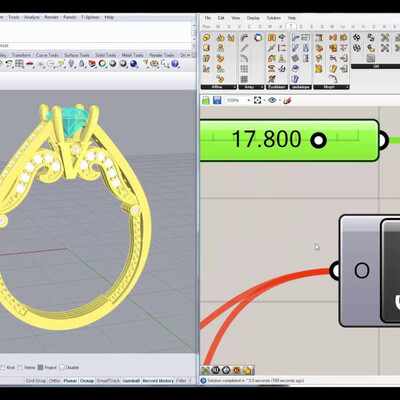Screen dimensions: 400x400
Task: Switch to Mesh Tools toolbar tab
Action: (x=132, y=55)
